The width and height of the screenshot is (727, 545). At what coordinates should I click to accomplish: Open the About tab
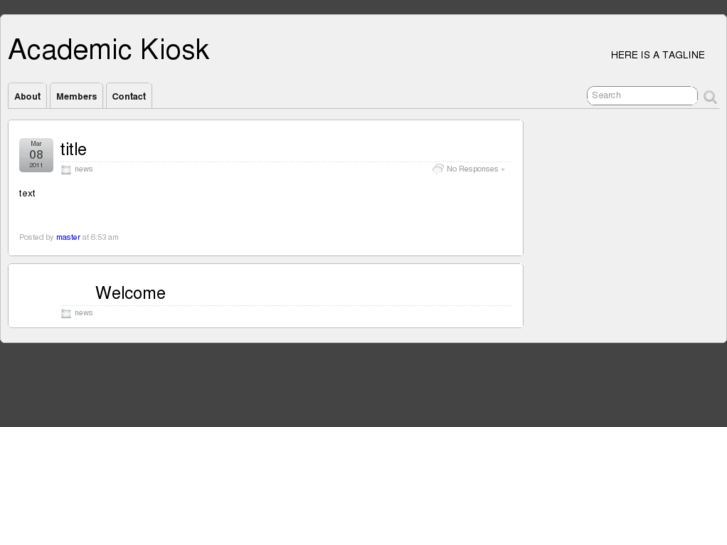point(27,96)
